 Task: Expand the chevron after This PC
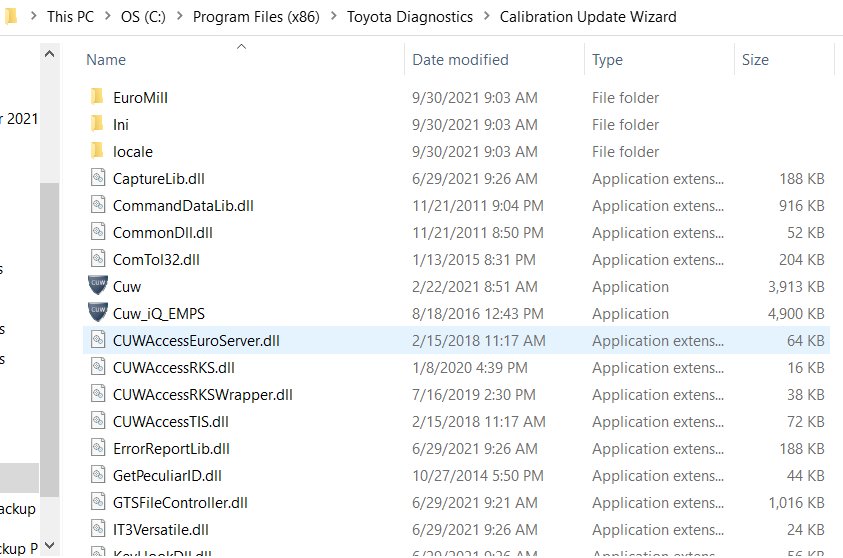coord(108,16)
